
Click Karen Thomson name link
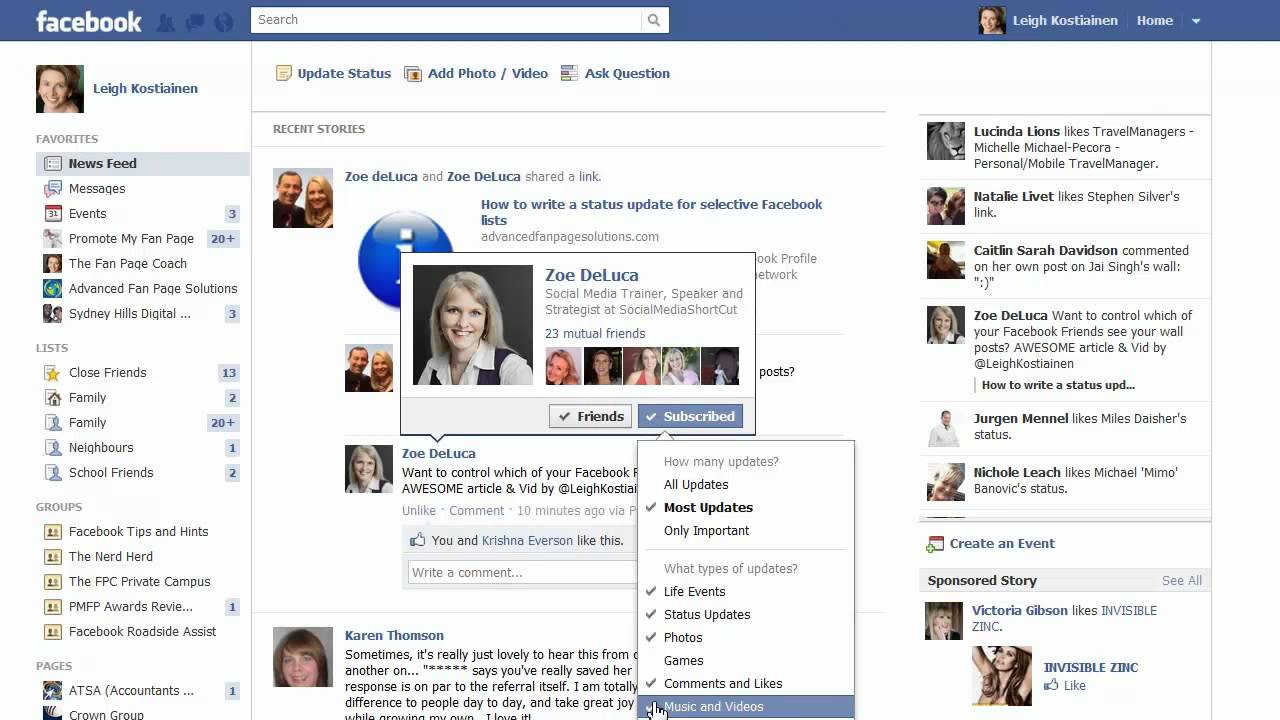[x=394, y=635]
